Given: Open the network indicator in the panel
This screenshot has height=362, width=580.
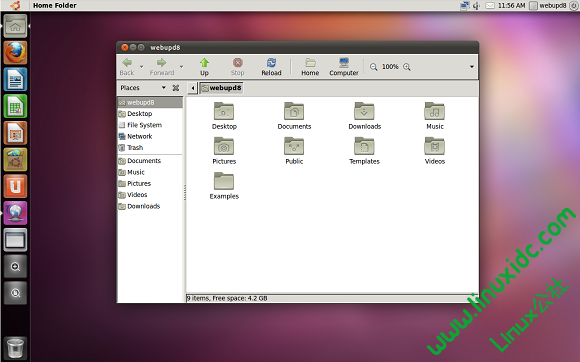Looking at the screenshot, I should [465, 6].
